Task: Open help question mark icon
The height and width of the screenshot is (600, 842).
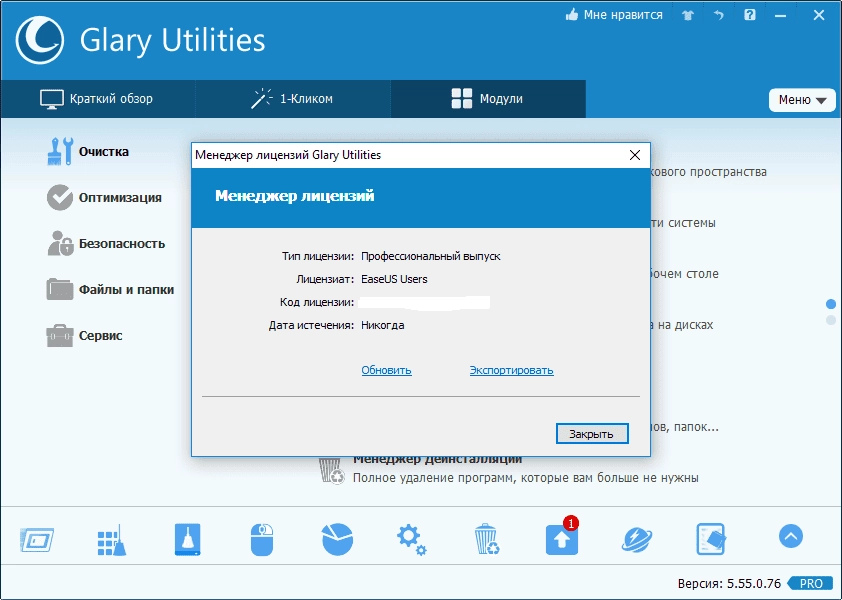Action: point(750,15)
